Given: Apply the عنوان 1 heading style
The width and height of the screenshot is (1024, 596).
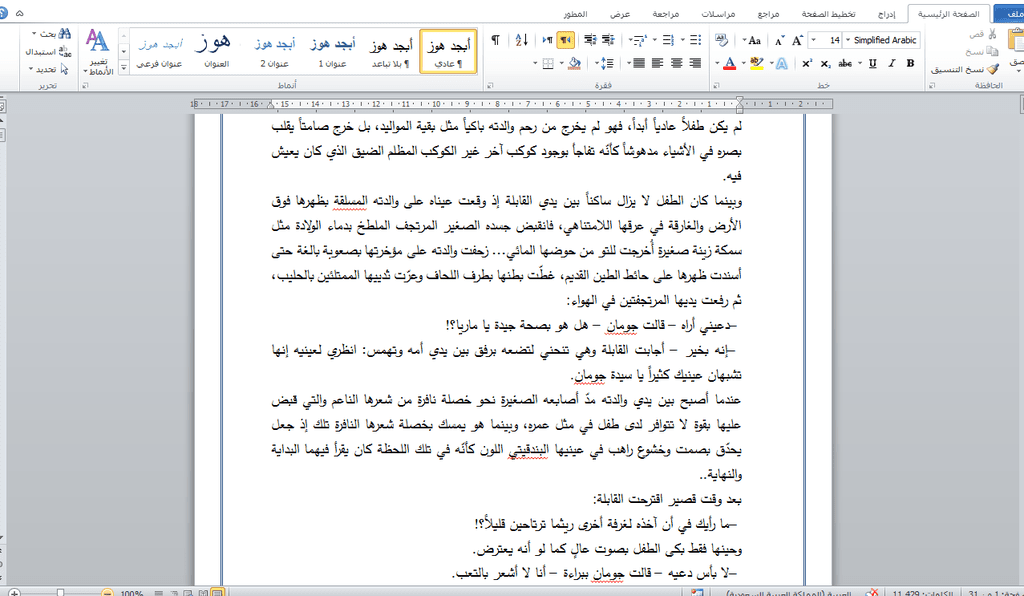Looking at the screenshot, I should point(331,52).
